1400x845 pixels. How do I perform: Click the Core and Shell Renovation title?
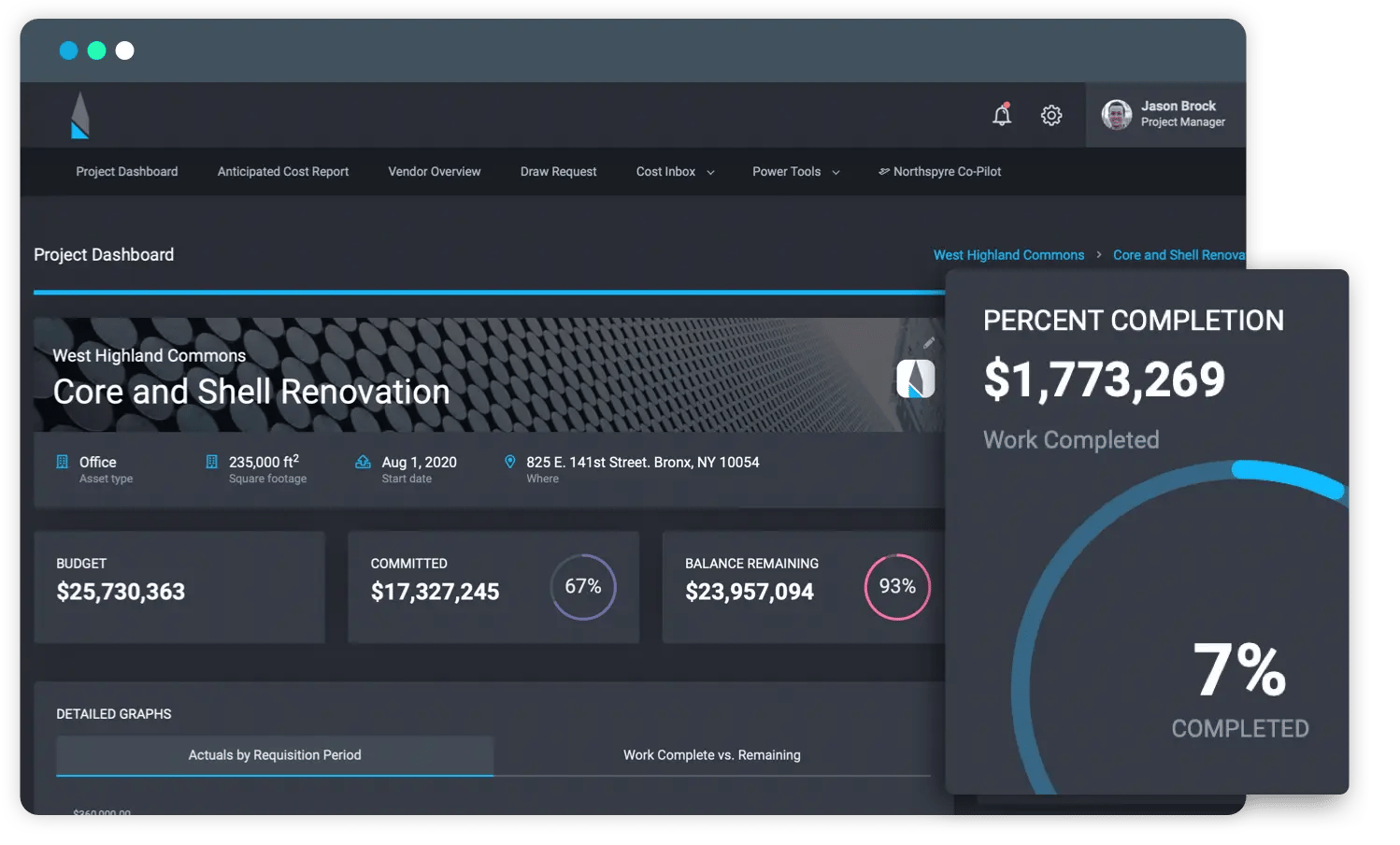251,392
